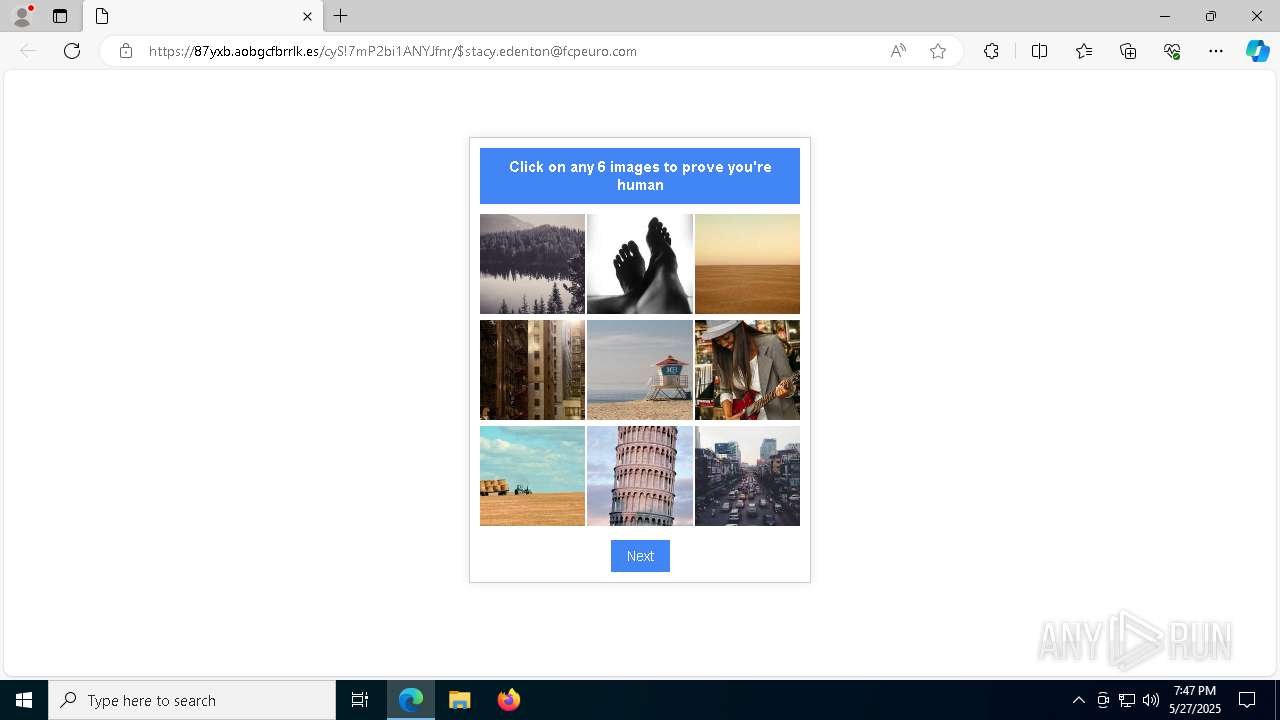This screenshot has width=1280, height=720.
Task: Select the tall buildings alley image
Action: click(532, 370)
